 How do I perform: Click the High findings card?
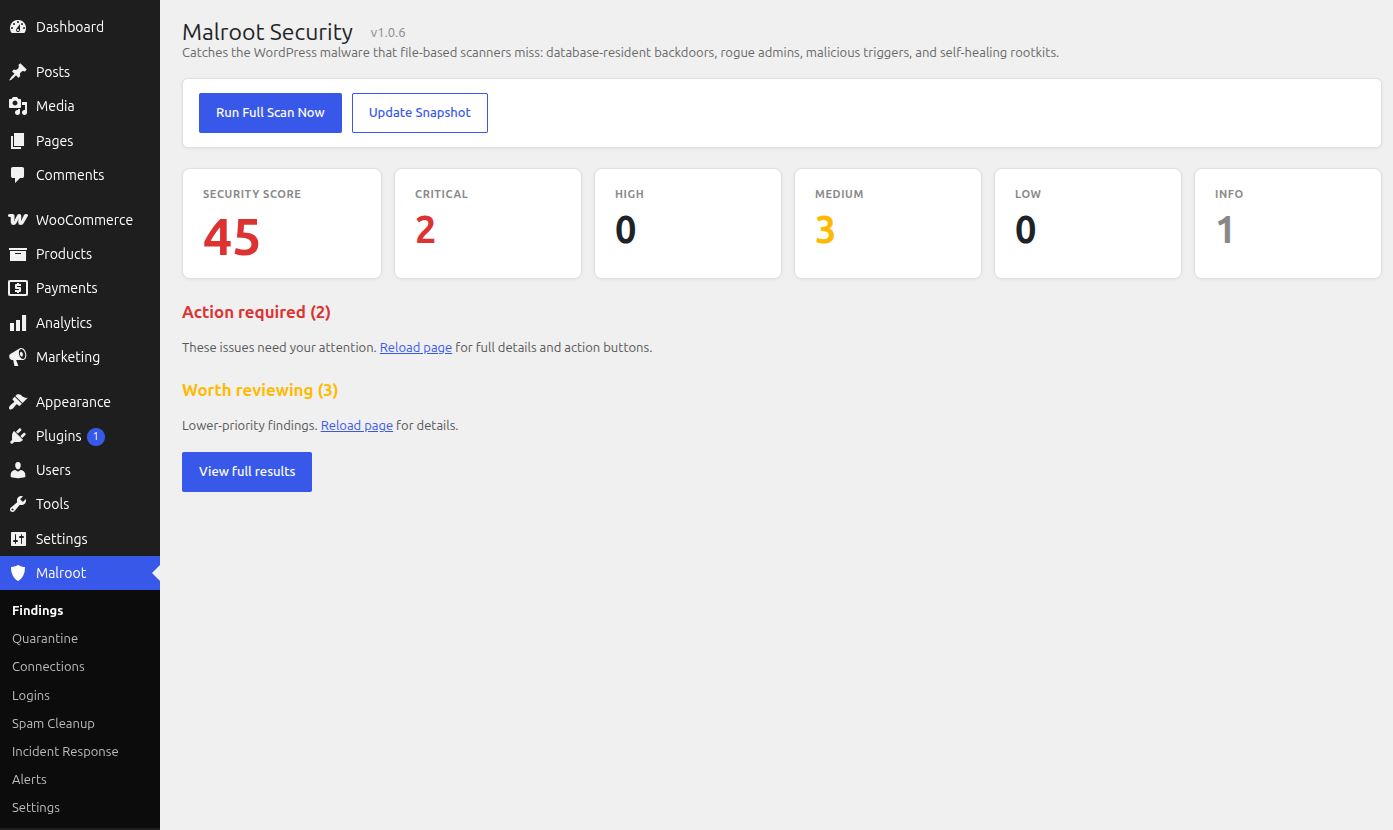[x=688, y=223]
